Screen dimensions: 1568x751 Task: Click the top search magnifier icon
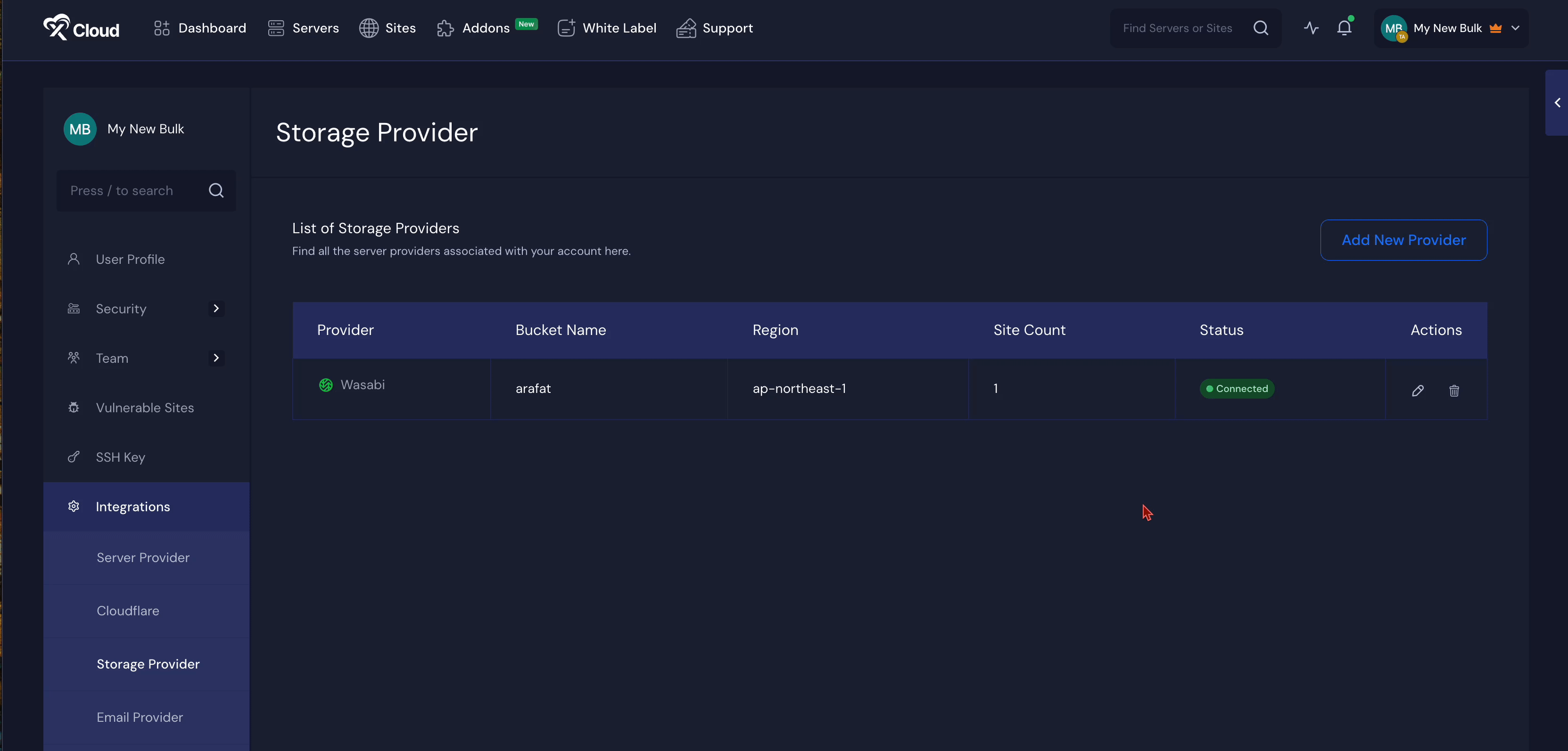(1261, 28)
